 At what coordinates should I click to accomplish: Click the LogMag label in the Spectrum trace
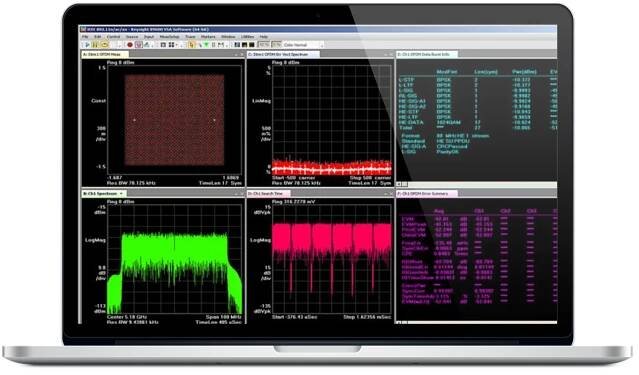pos(95,240)
